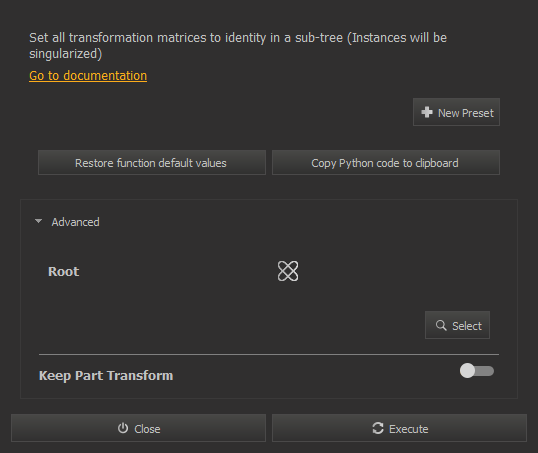Click the Keep Part Transform label

[x=106, y=375]
